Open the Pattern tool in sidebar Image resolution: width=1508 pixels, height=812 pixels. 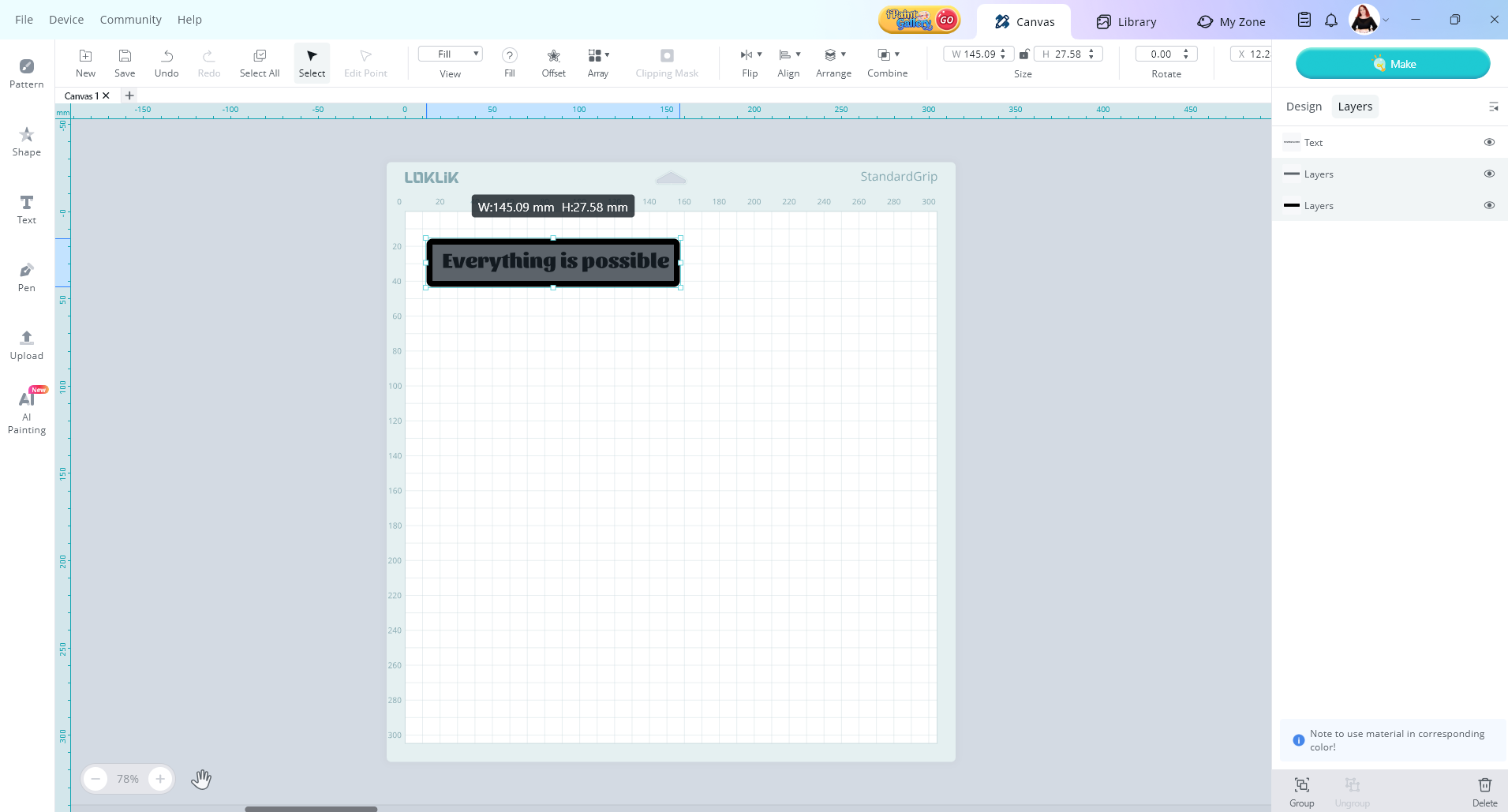(x=26, y=73)
